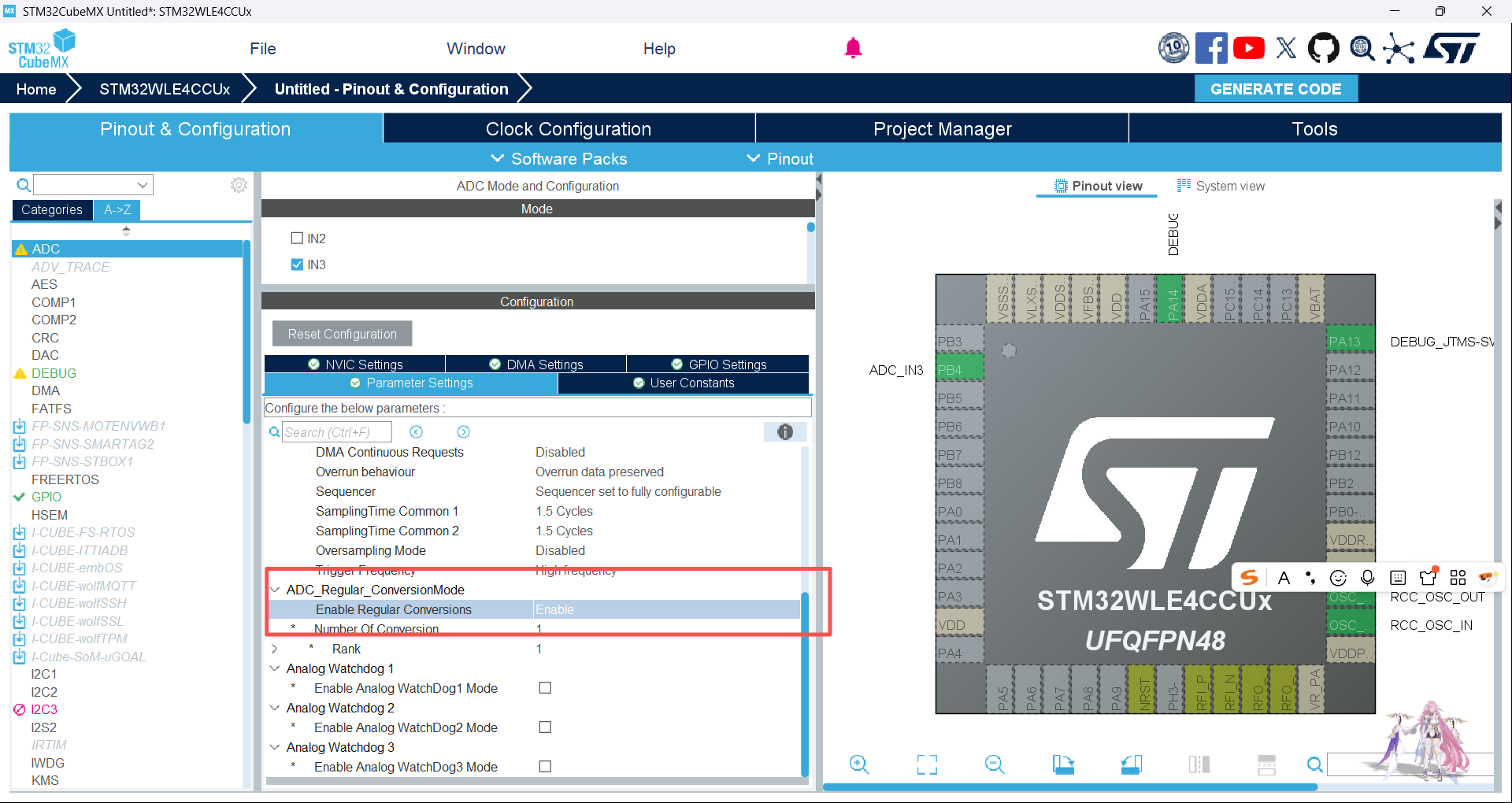The height and width of the screenshot is (803, 1512).
Task: Open the User Constants tab
Action: pyautogui.click(x=684, y=383)
